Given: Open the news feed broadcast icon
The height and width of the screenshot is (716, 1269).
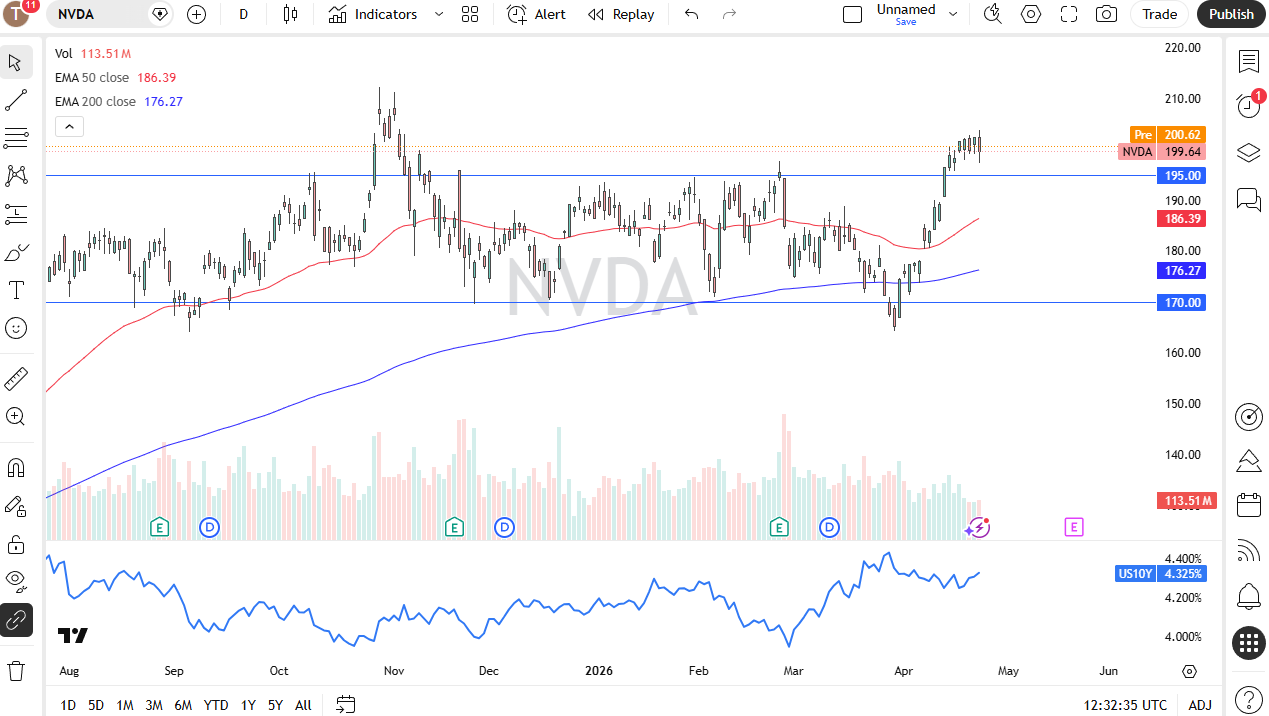Looking at the screenshot, I should point(1248,551).
